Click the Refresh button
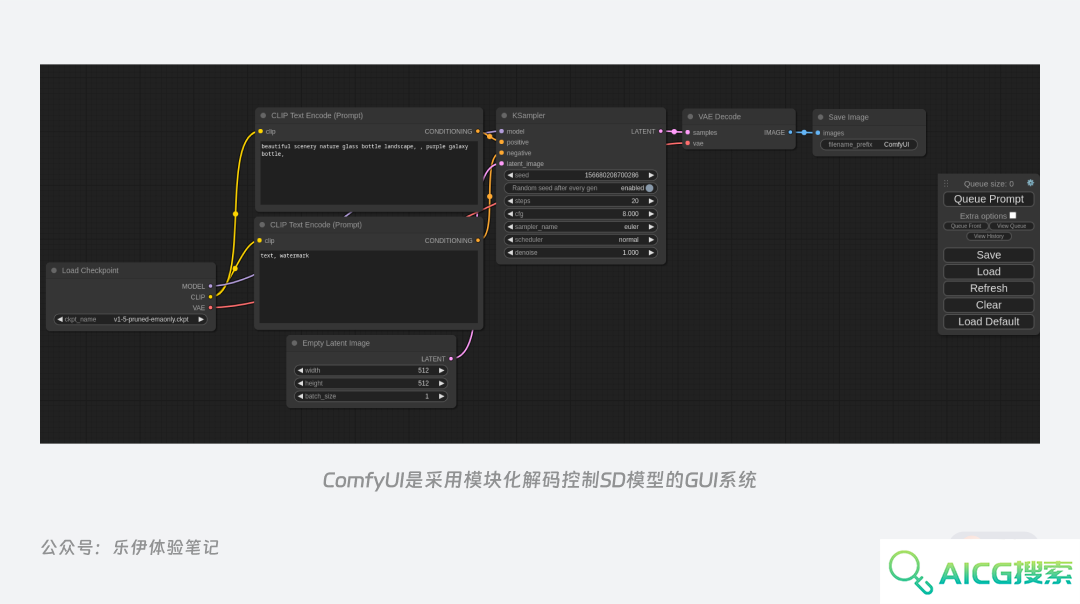Image resolution: width=1080 pixels, height=604 pixels. (x=988, y=289)
